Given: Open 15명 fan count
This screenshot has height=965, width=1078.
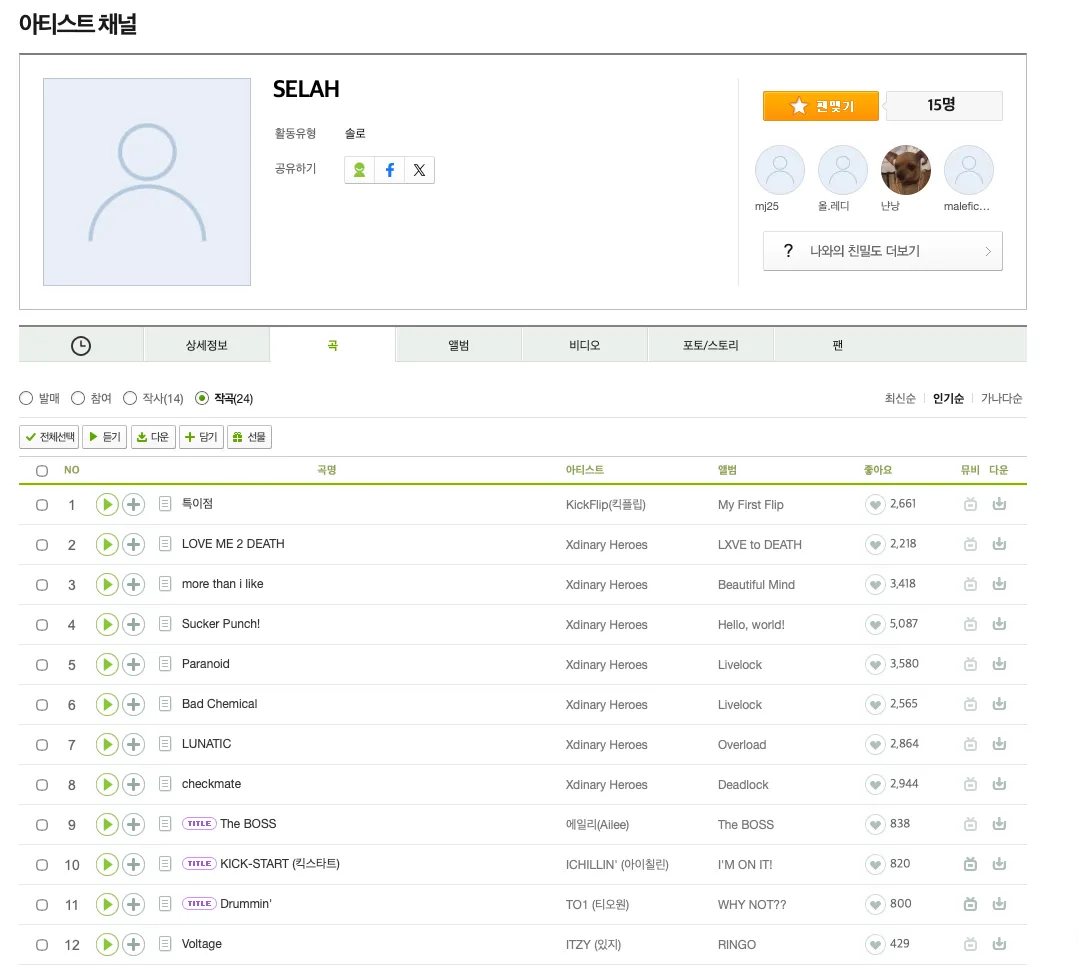Looking at the screenshot, I should coord(944,106).
